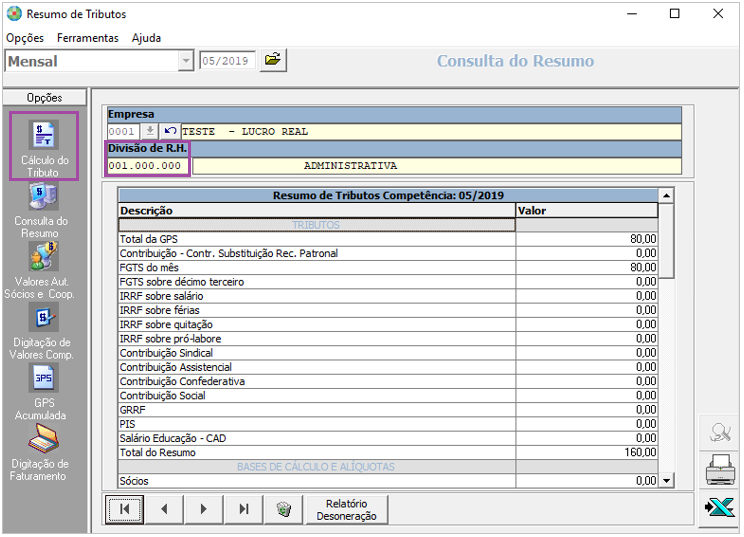Screen dimensions: 744x537
Task: Open the Ferramentas menu
Action: click(x=88, y=38)
